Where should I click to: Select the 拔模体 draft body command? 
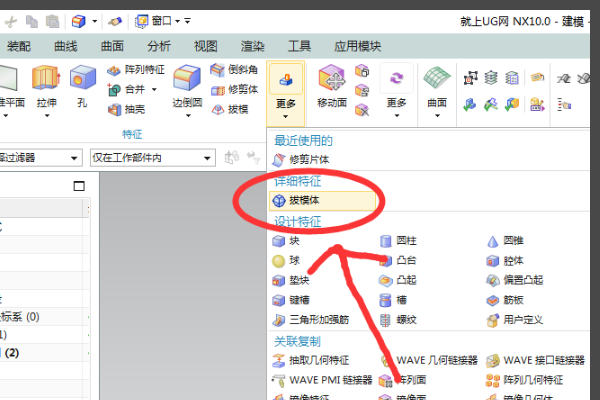point(322,201)
